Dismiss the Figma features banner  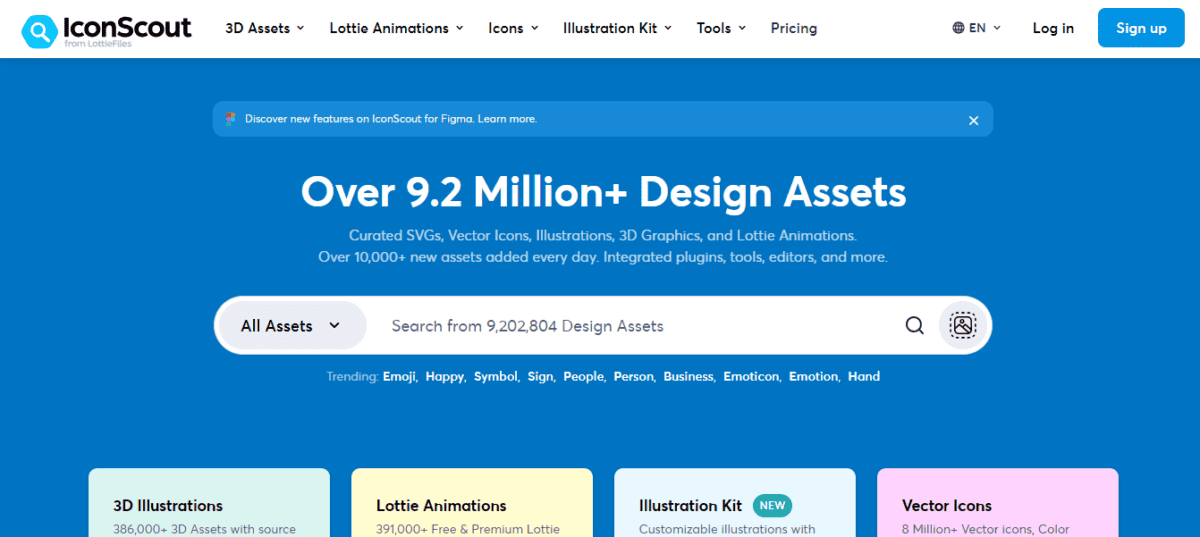pos(973,120)
